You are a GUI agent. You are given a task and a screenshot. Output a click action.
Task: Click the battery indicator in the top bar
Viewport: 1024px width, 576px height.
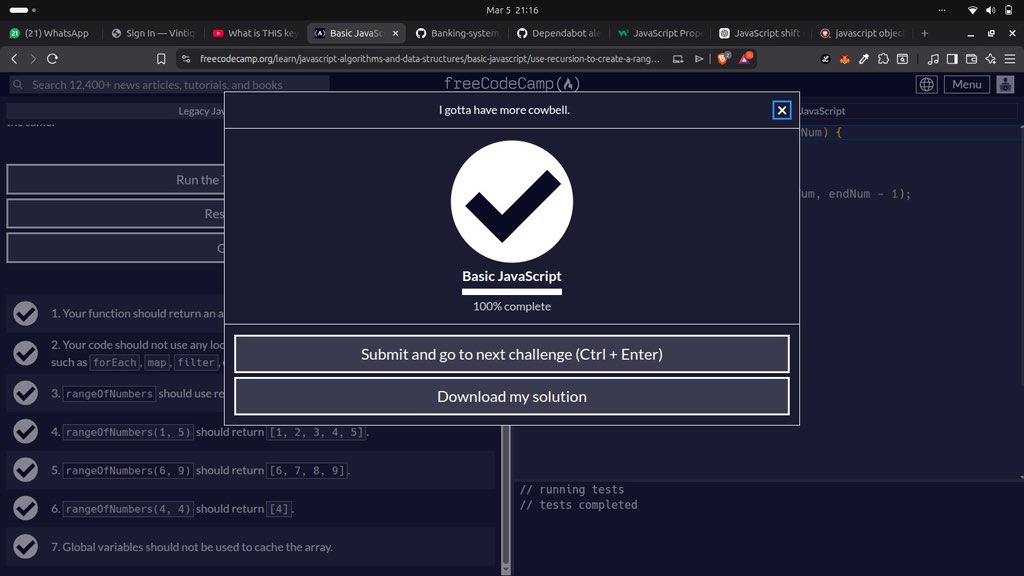(1009, 10)
